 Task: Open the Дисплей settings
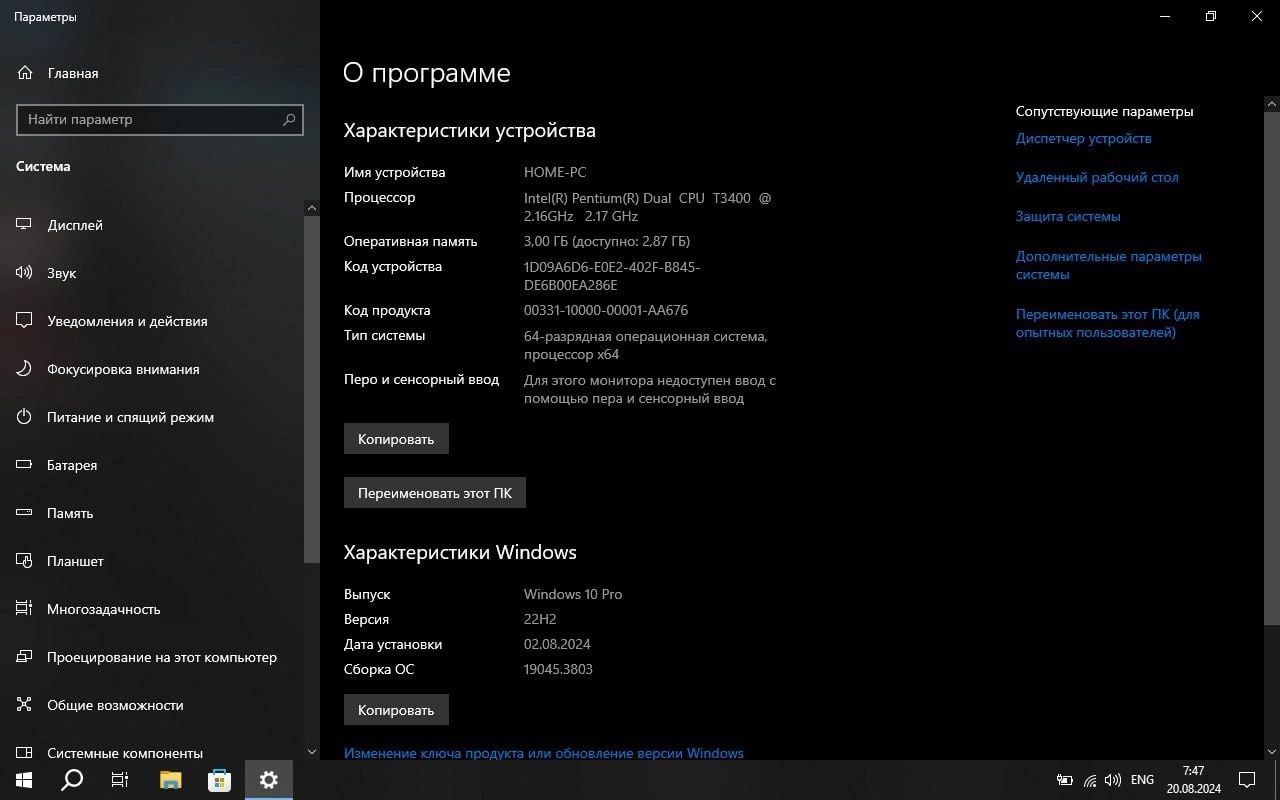coord(152,225)
